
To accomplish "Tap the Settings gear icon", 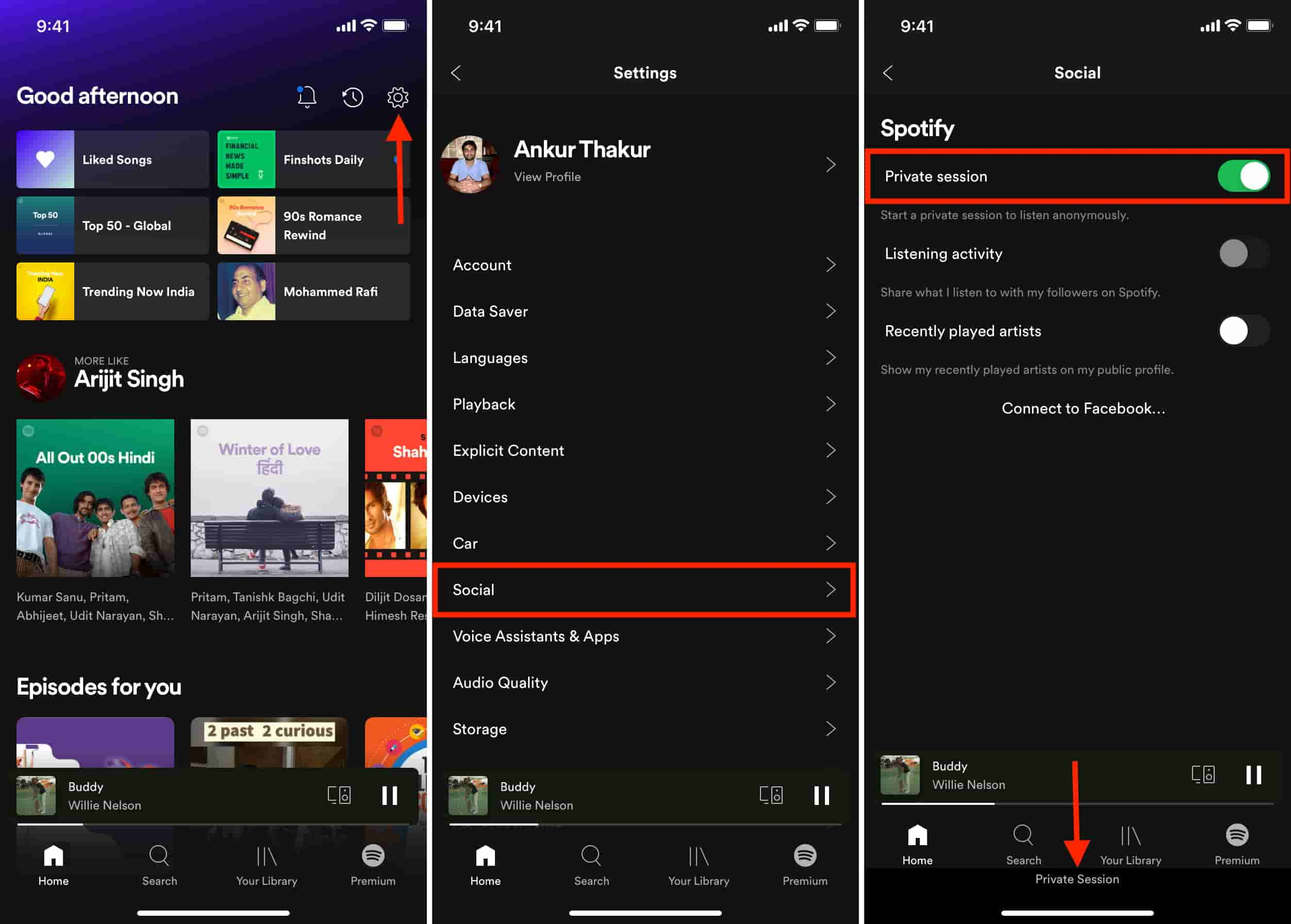I will [396, 97].
